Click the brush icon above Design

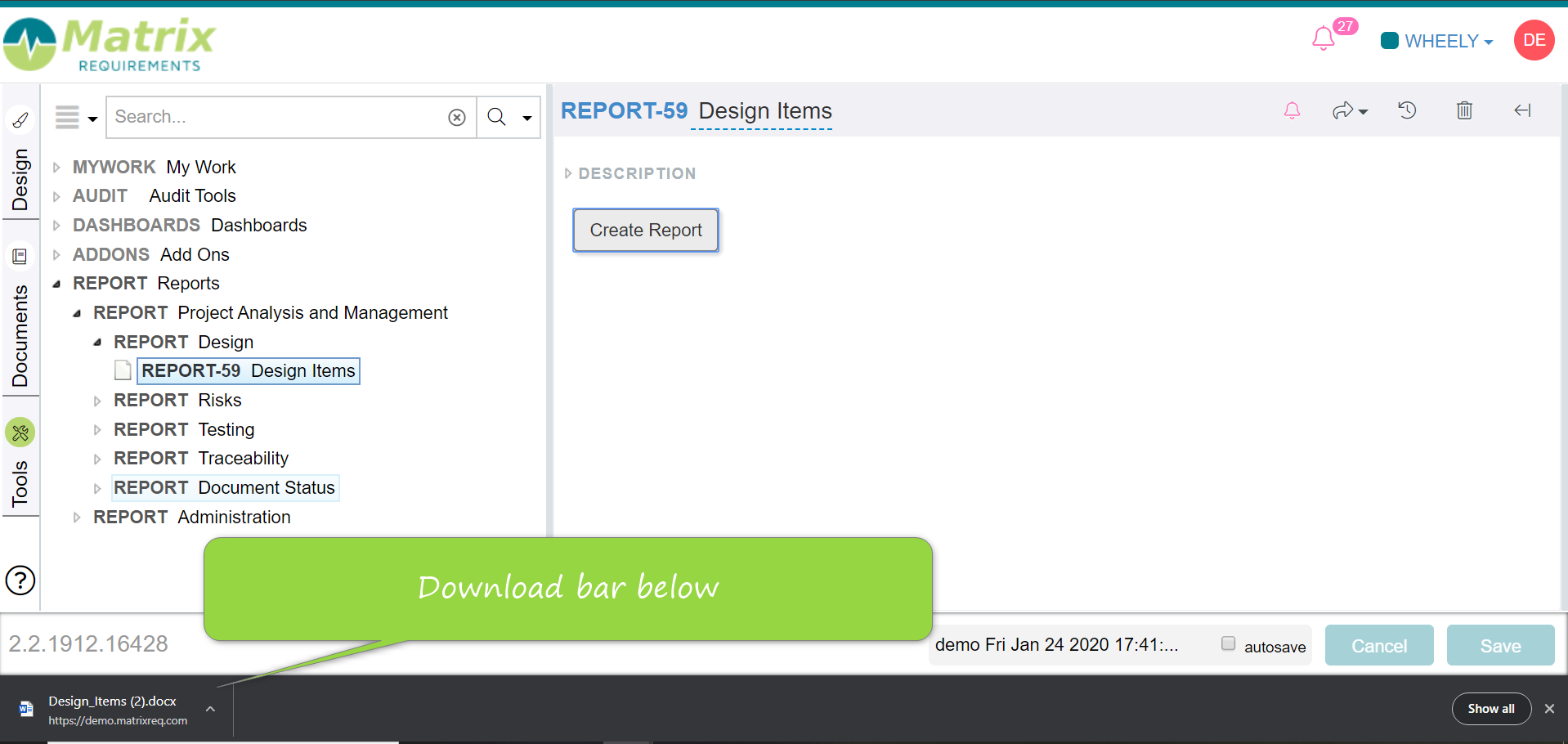pos(20,120)
